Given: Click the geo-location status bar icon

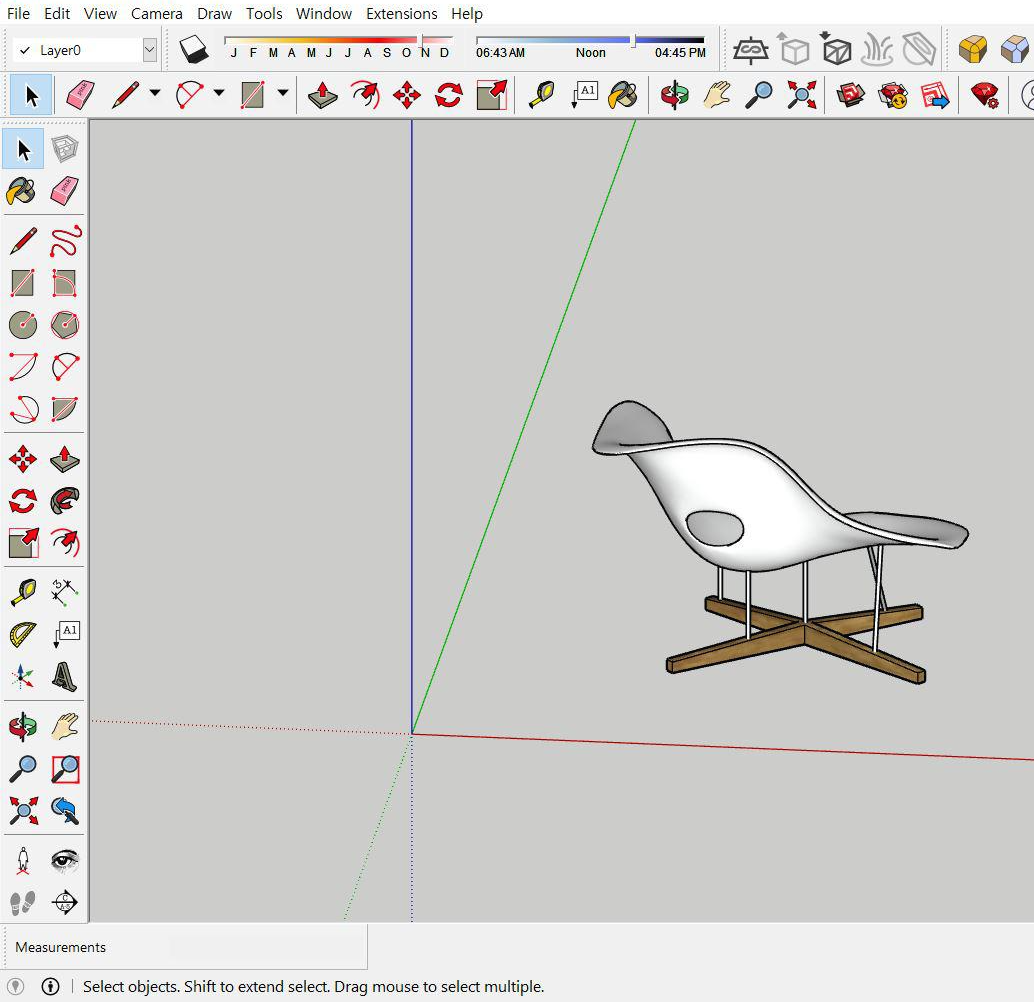Looking at the screenshot, I should (15, 986).
